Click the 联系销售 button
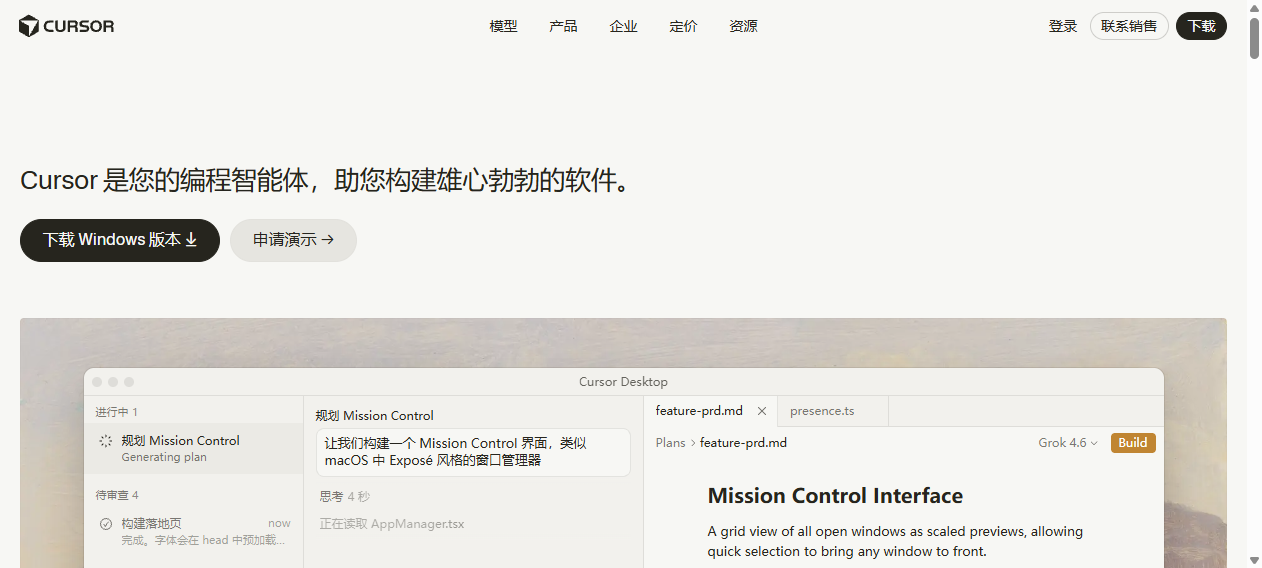 click(x=1129, y=26)
